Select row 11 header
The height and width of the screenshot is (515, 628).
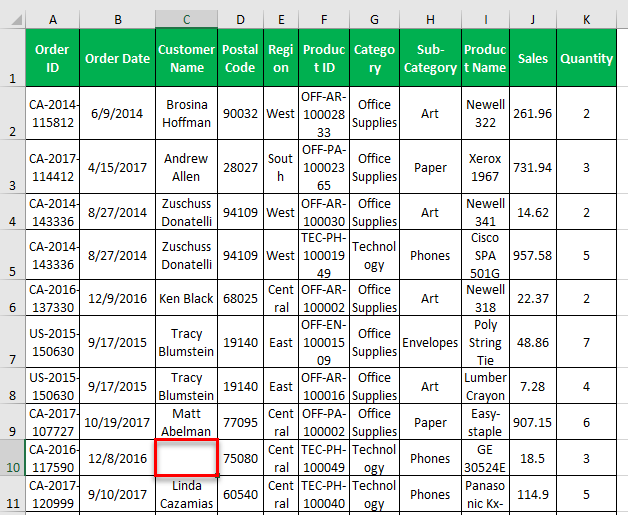pos(12,493)
